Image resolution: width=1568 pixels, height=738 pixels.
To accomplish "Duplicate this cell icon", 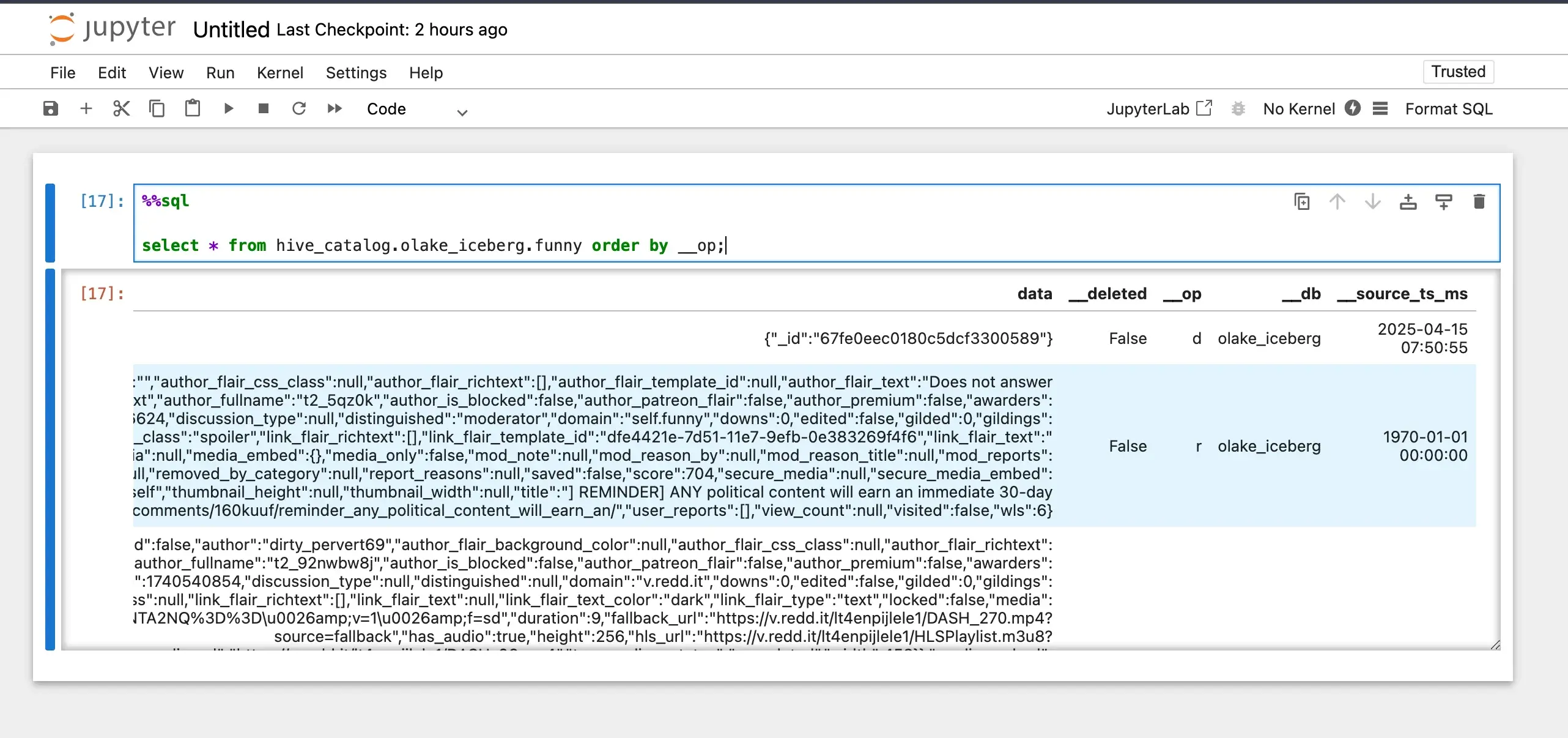I will coord(1302,201).
